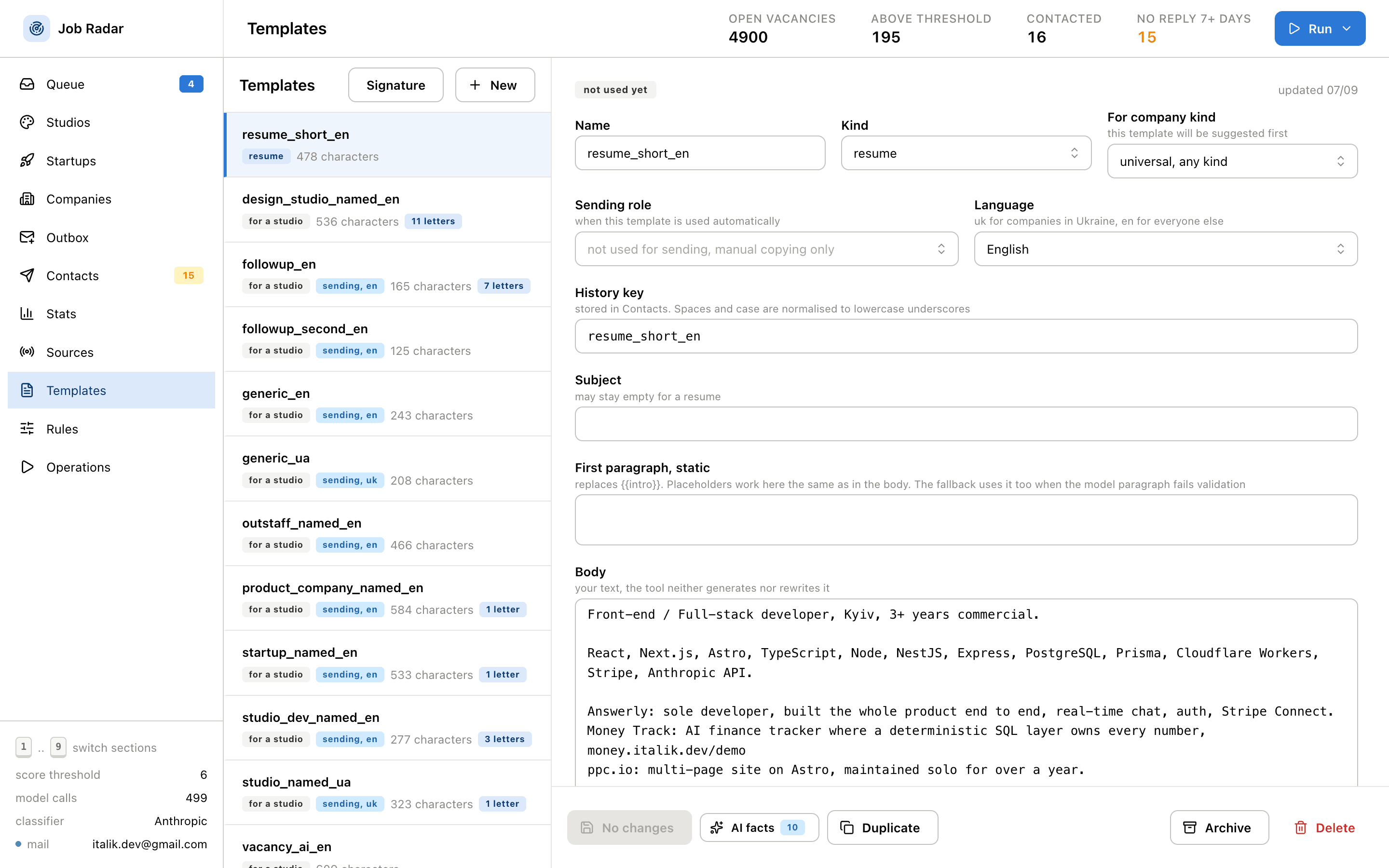1389x868 pixels.
Task: Click the 7 letters badge on followup_en
Action: click(x=504, y=286)
